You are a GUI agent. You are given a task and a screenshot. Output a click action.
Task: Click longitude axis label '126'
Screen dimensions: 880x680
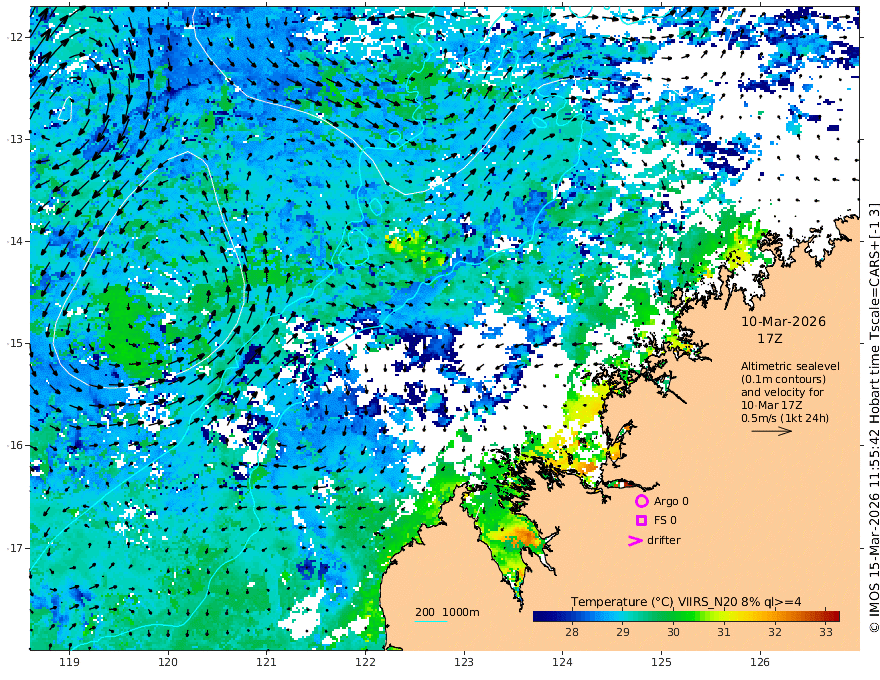(x=760, y=663)
